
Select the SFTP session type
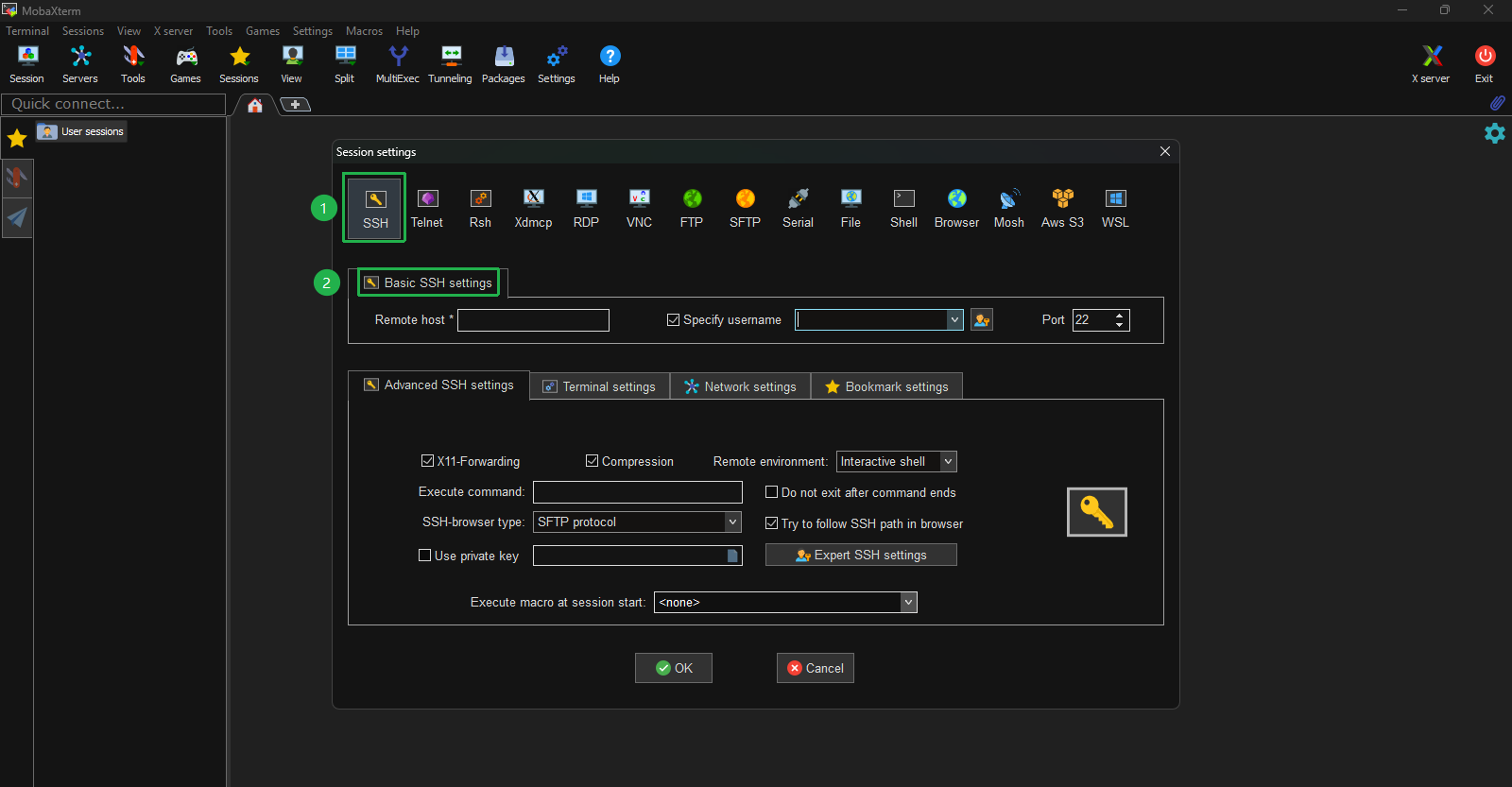(x=745, y=208)
